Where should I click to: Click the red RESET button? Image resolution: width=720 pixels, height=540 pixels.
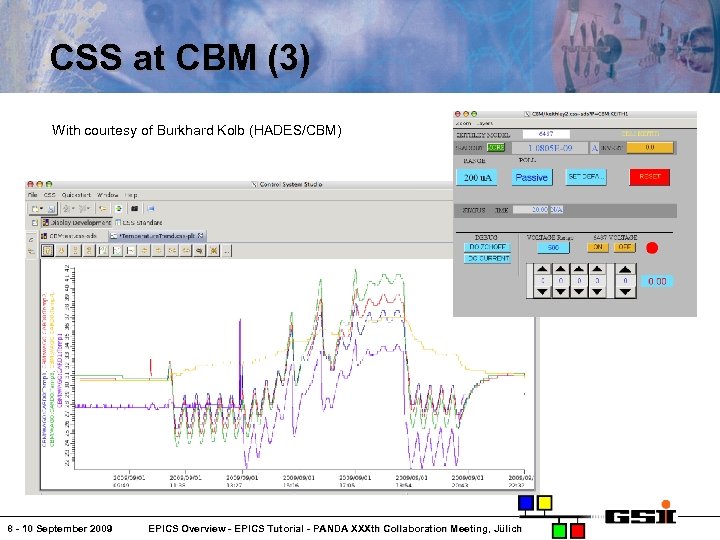(650, 177)
